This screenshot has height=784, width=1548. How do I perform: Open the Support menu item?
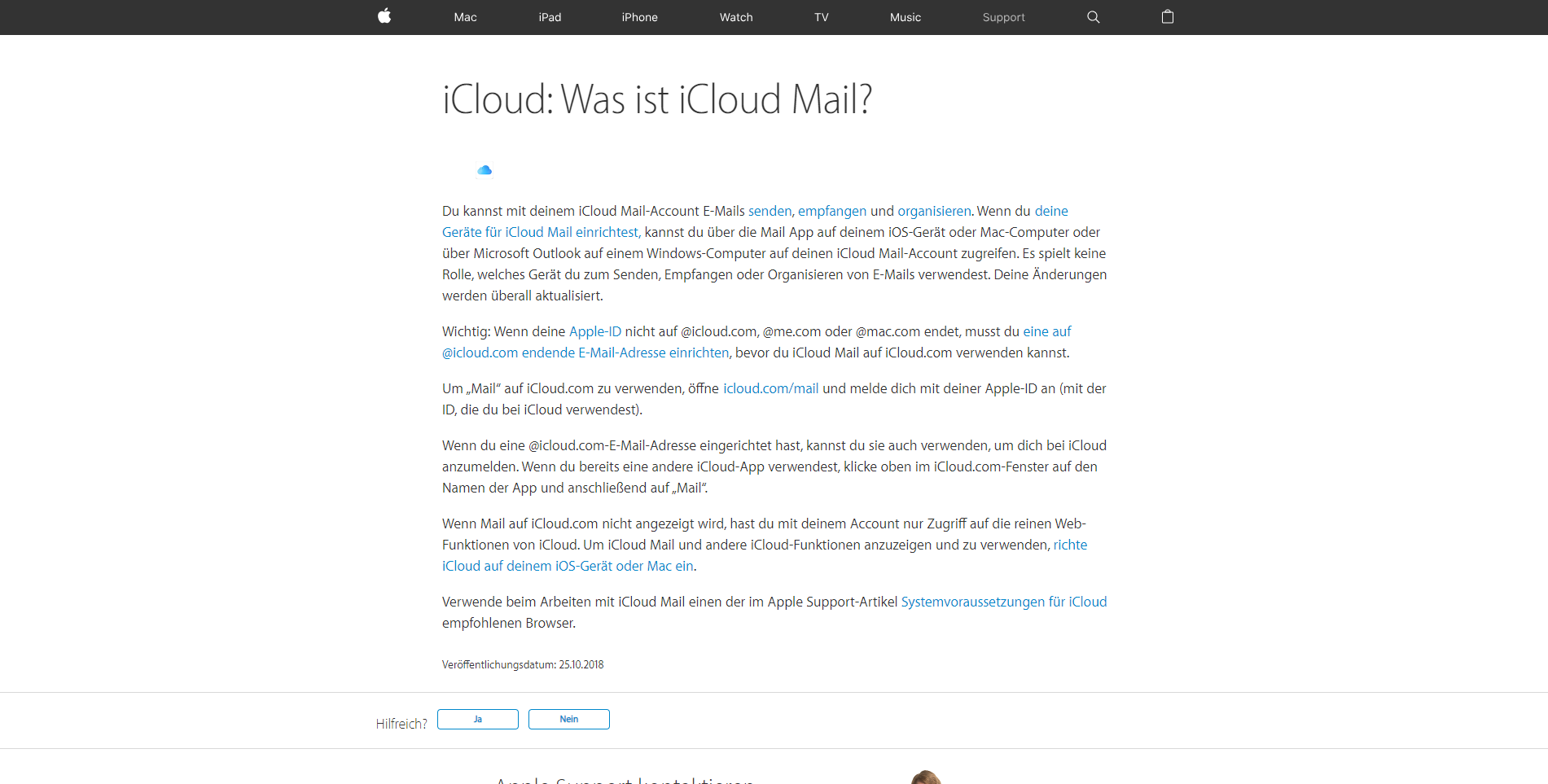tap(1003, 17)
